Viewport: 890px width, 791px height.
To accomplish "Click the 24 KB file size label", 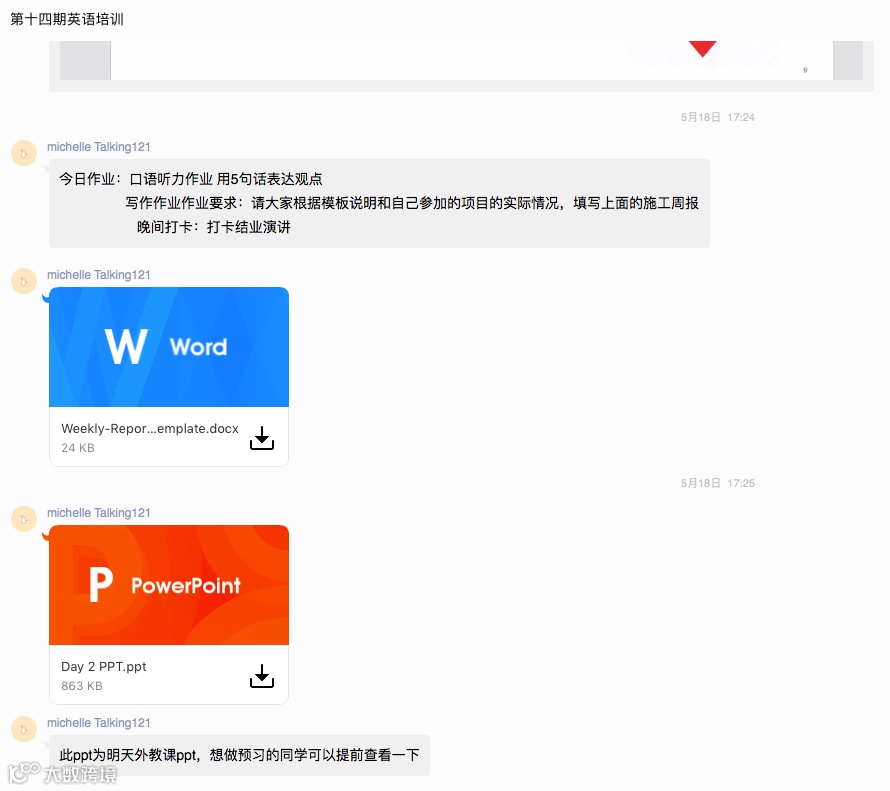I will coord(78,448).
